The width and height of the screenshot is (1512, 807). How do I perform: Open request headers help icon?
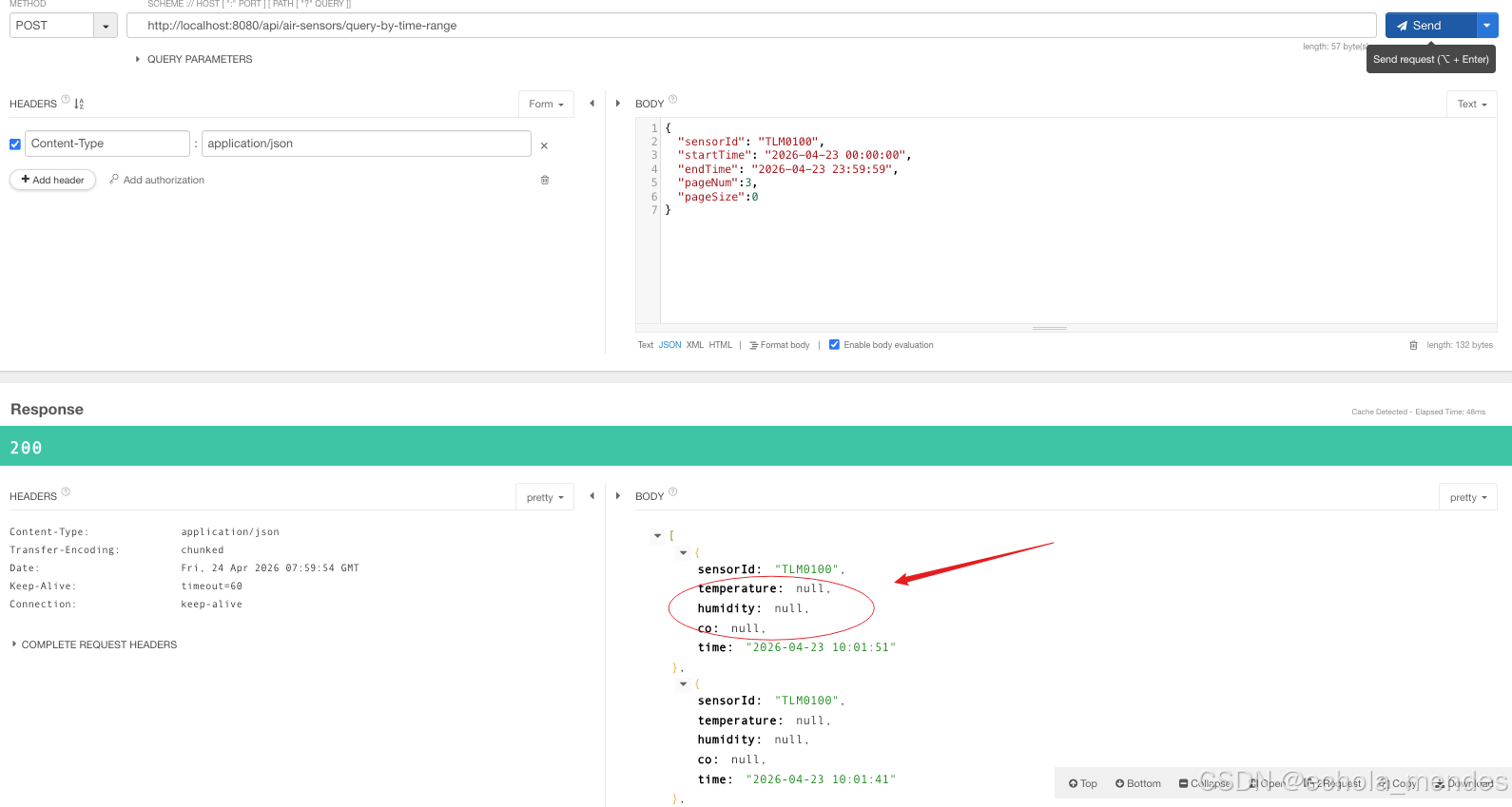pyautogui.click(x=66, y=99)
